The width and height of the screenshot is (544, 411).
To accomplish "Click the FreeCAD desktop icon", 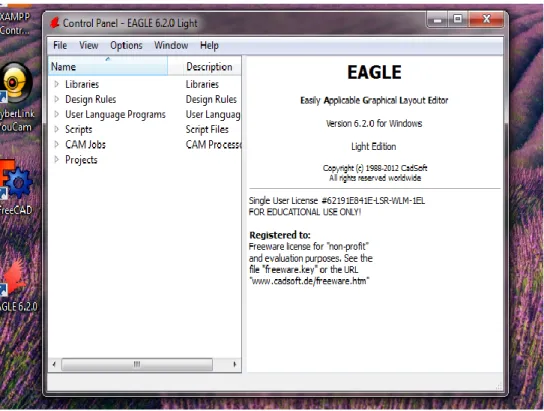I will (x=16, y=180).
